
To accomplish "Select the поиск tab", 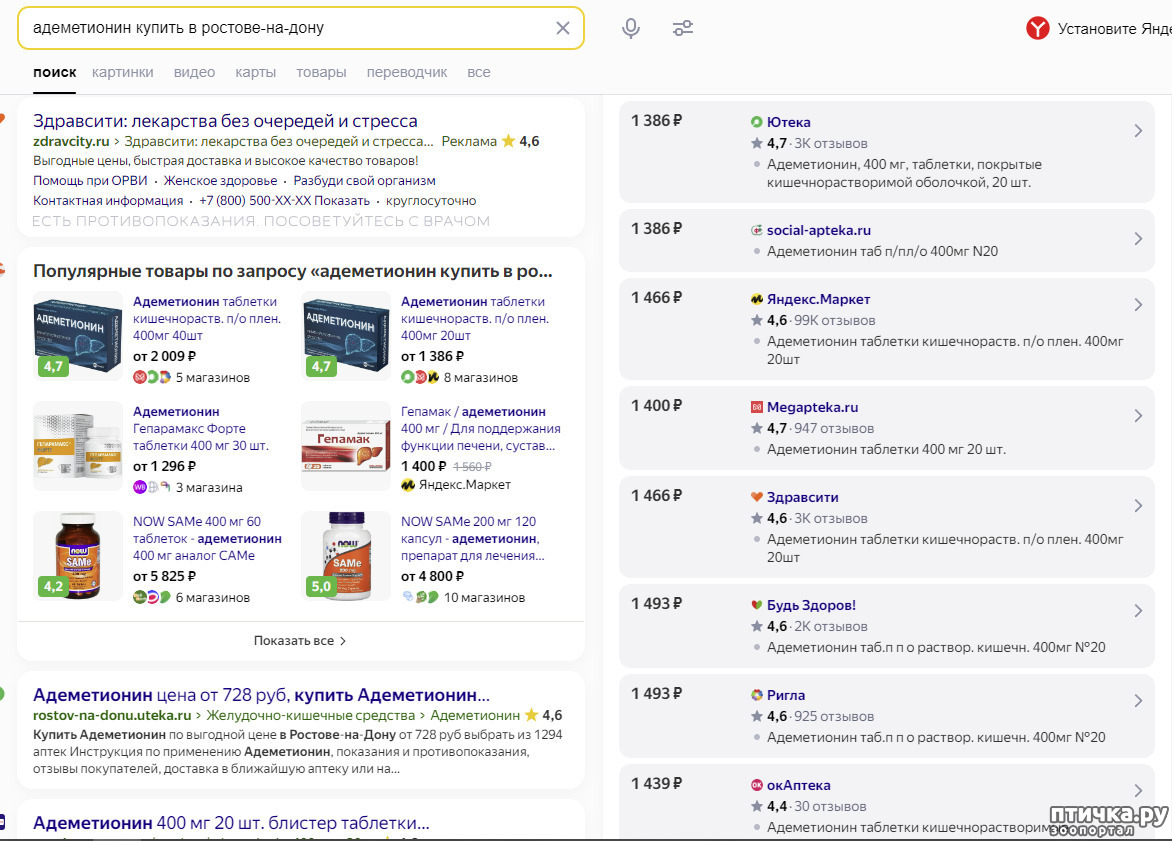I will (x=55, y=73).
